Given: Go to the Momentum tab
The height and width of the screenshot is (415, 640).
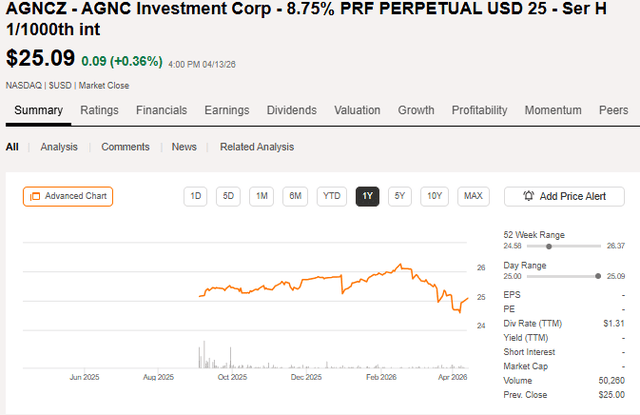Looking at the screenshot, I should (553, 110).
